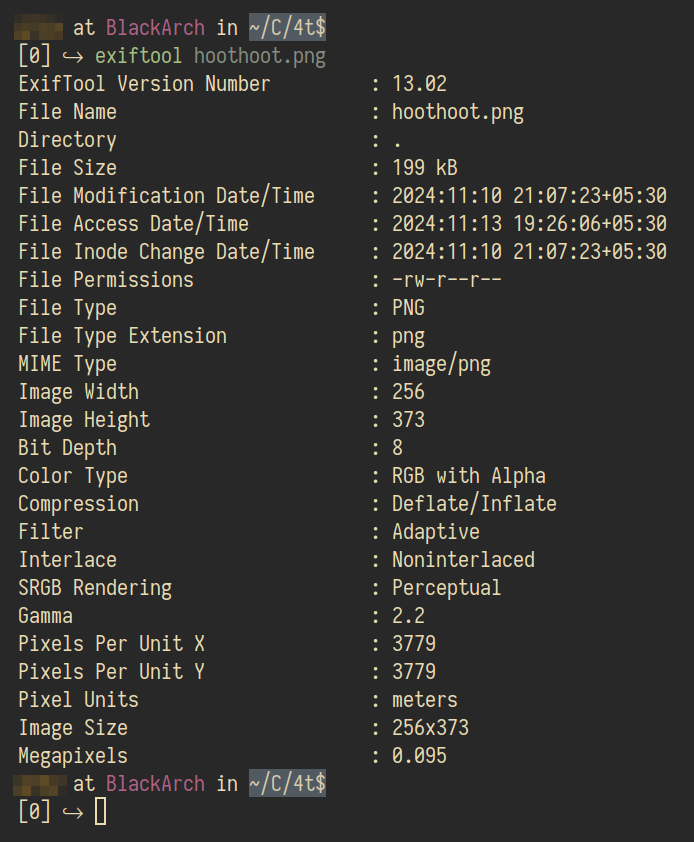Click the exiftool command word

pos(138,56)
